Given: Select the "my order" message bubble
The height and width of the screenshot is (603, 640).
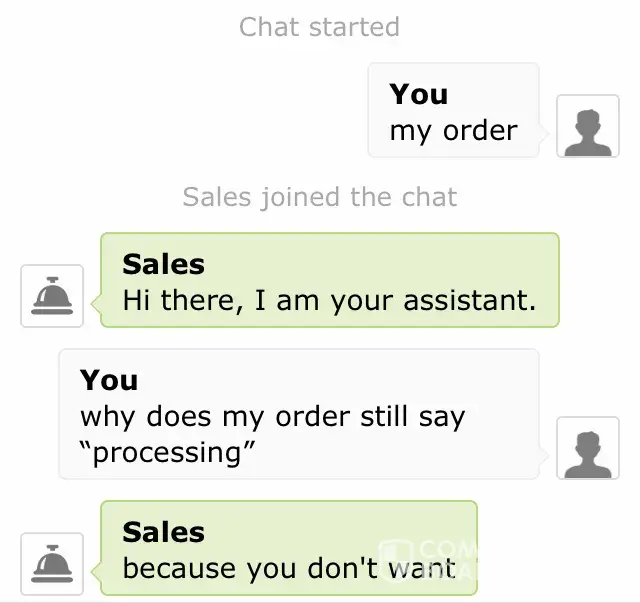Looking at the screenshot, I should tap(453, 111).
